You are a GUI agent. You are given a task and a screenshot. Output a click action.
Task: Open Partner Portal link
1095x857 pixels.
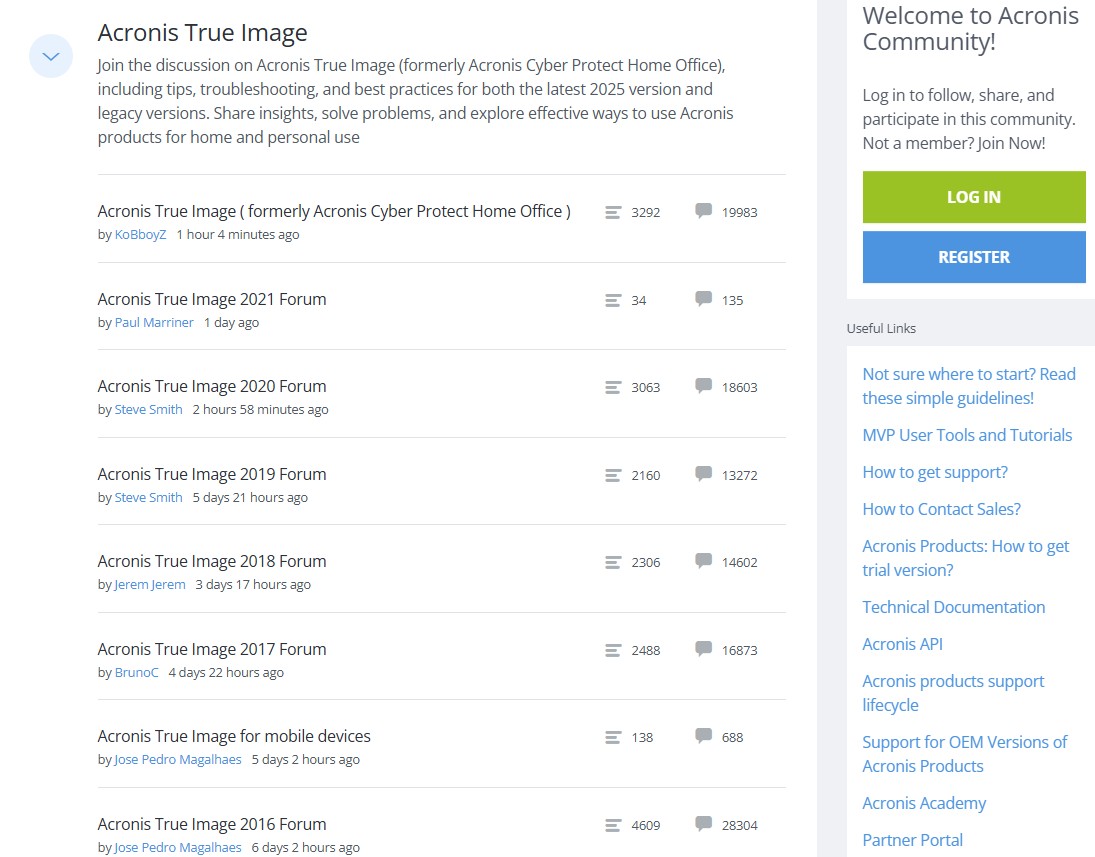pyautogui.click(x=912, y=840)
